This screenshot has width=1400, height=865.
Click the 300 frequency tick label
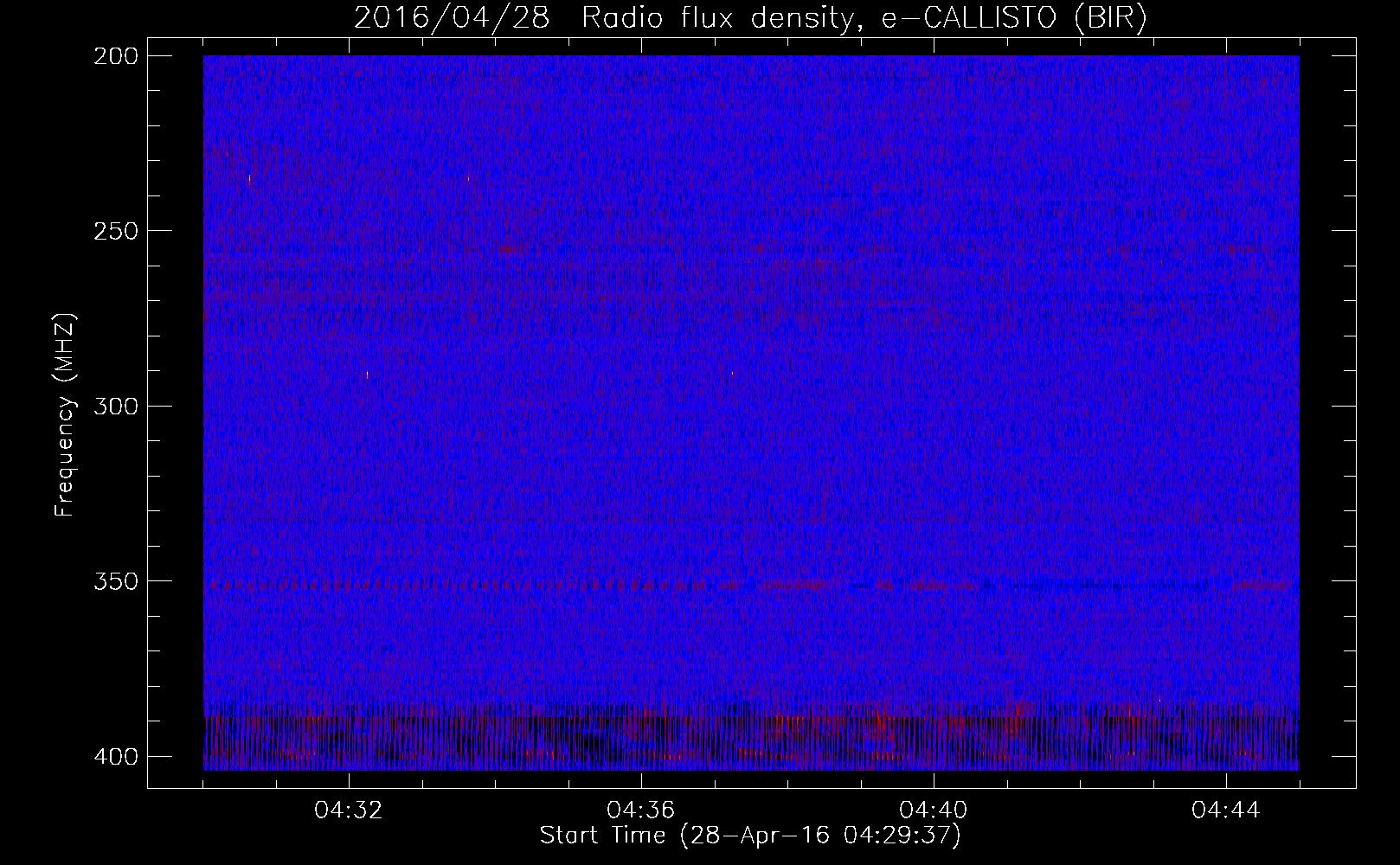click(x=115, y=406)
